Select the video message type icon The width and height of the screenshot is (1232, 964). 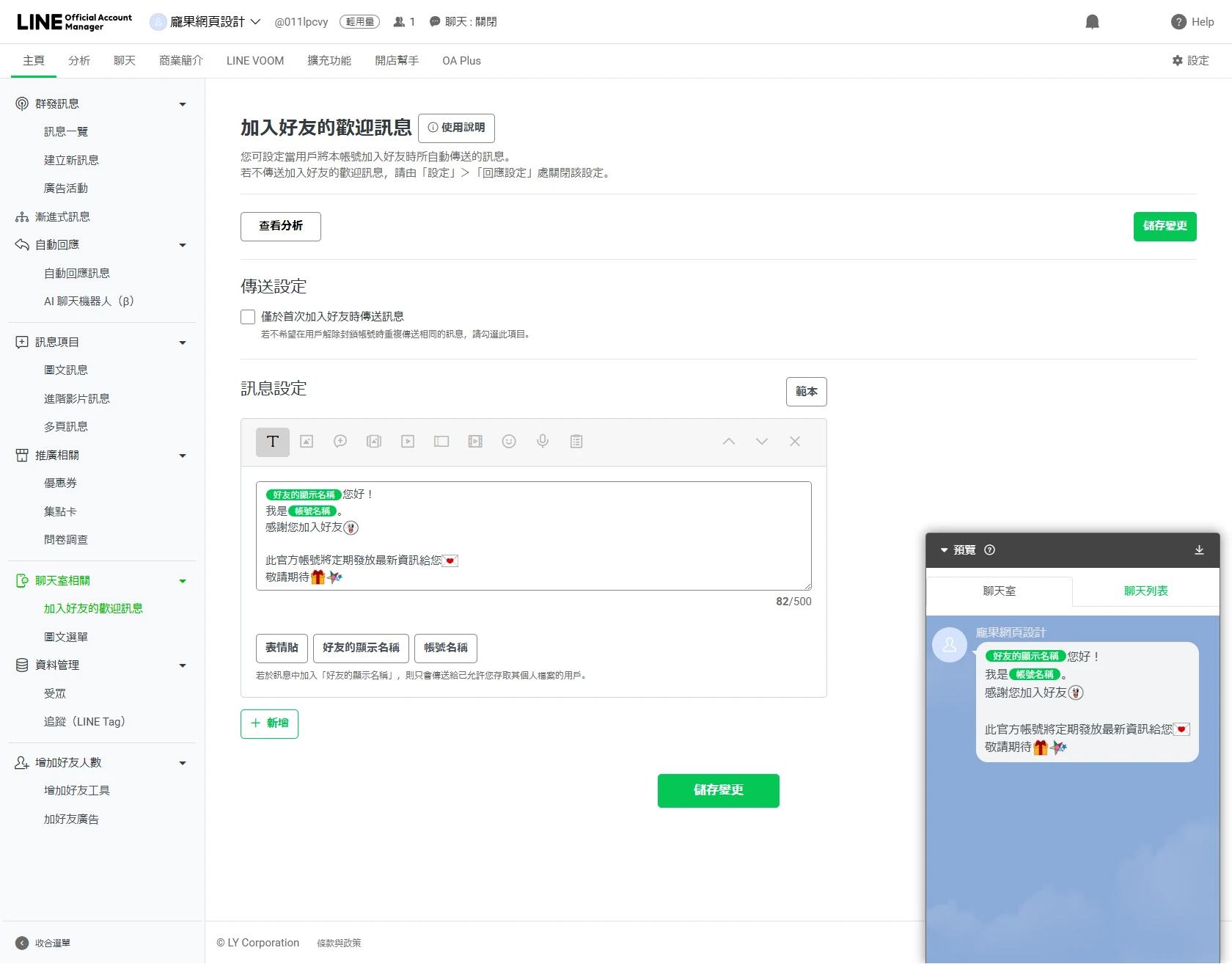point(408,442)
